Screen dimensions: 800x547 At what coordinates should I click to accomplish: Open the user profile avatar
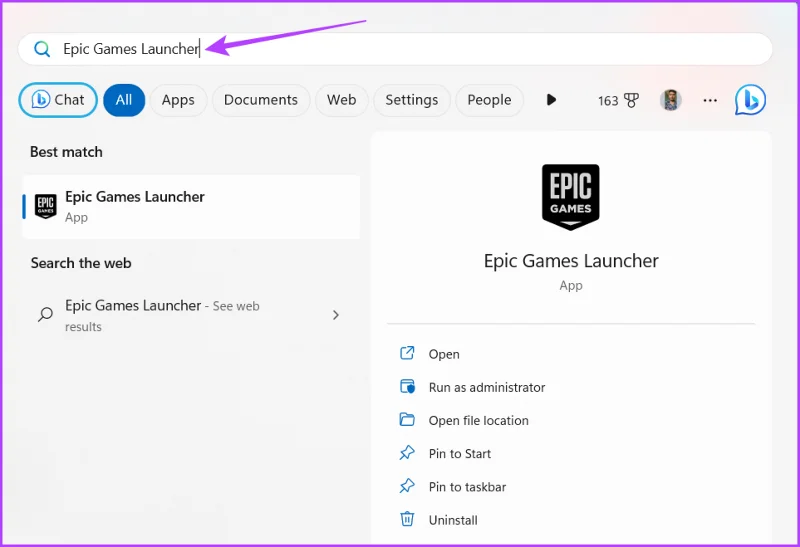point(670,100)
